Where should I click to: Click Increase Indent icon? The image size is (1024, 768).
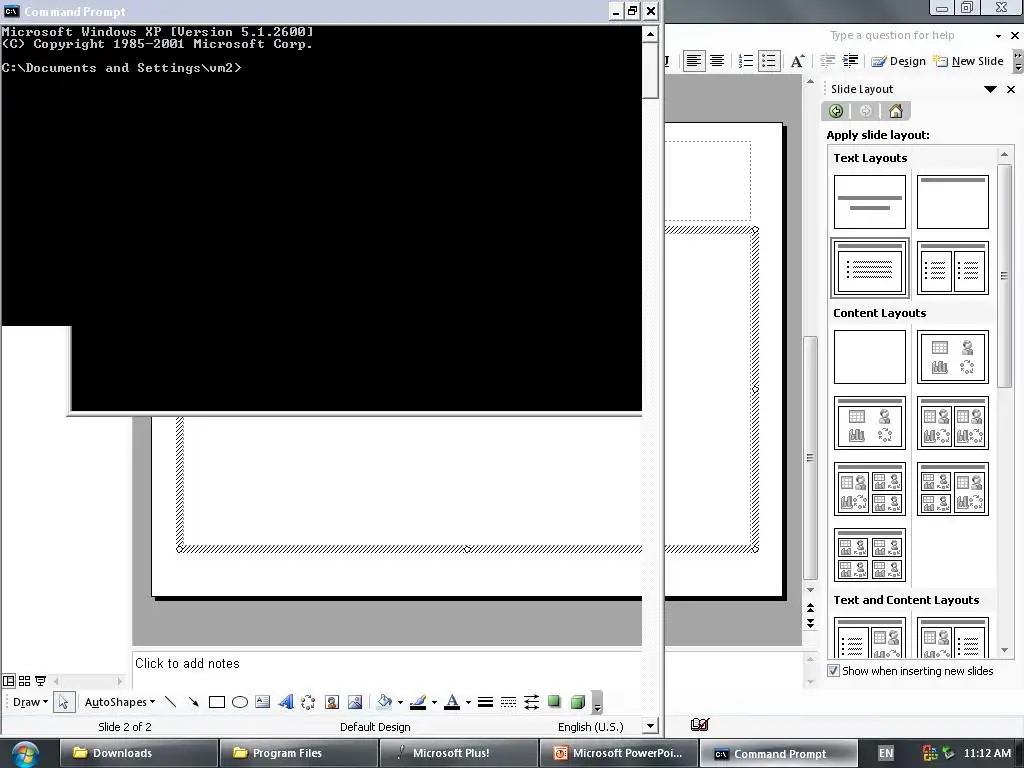pos(850,61)
